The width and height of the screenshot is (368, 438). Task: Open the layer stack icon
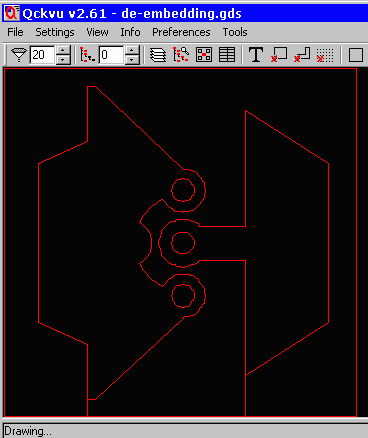(x=158, y=54)
